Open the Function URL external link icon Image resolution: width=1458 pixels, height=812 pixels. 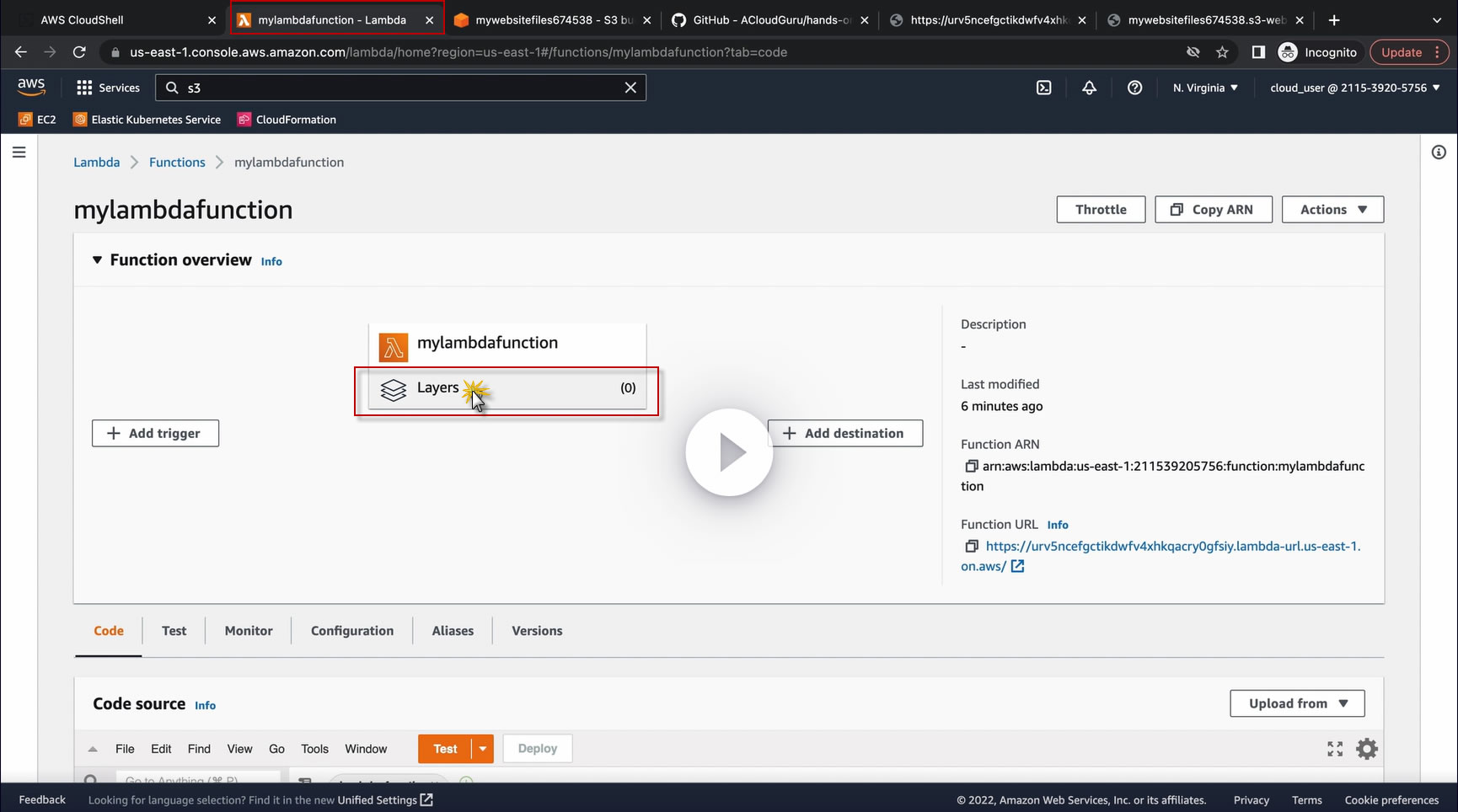(1017, 566)
